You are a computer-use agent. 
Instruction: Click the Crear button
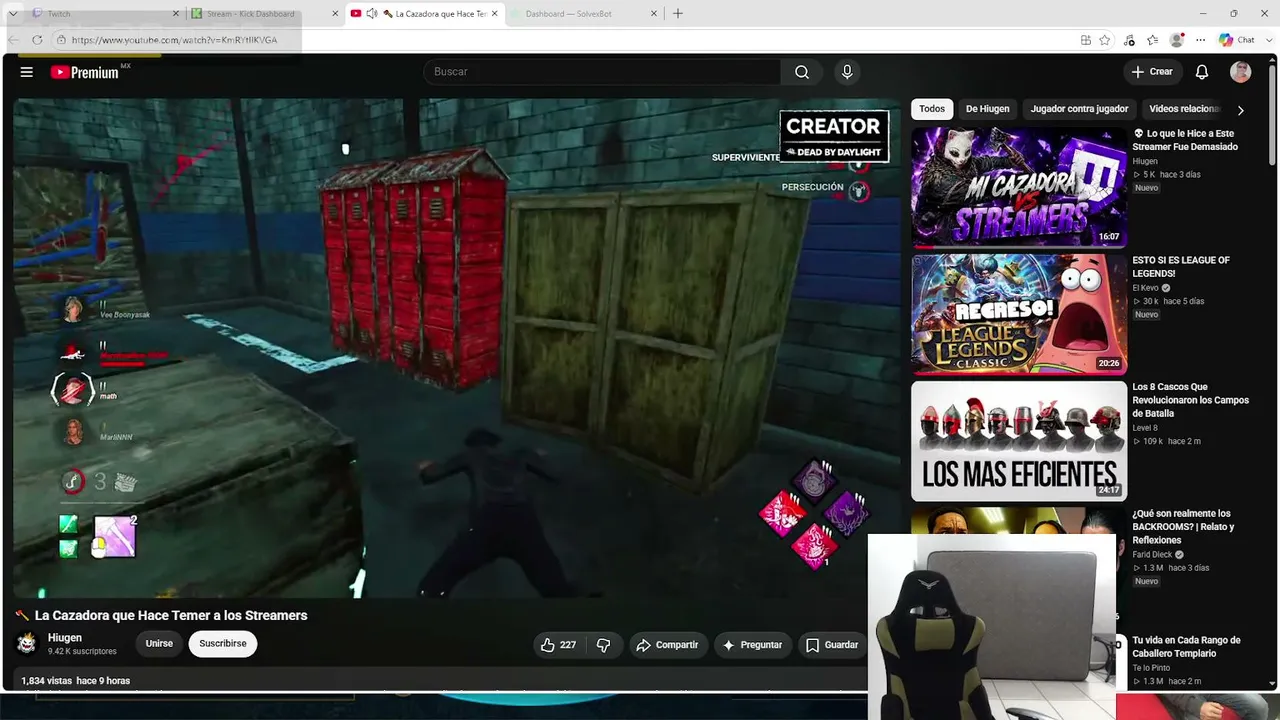1151,72
